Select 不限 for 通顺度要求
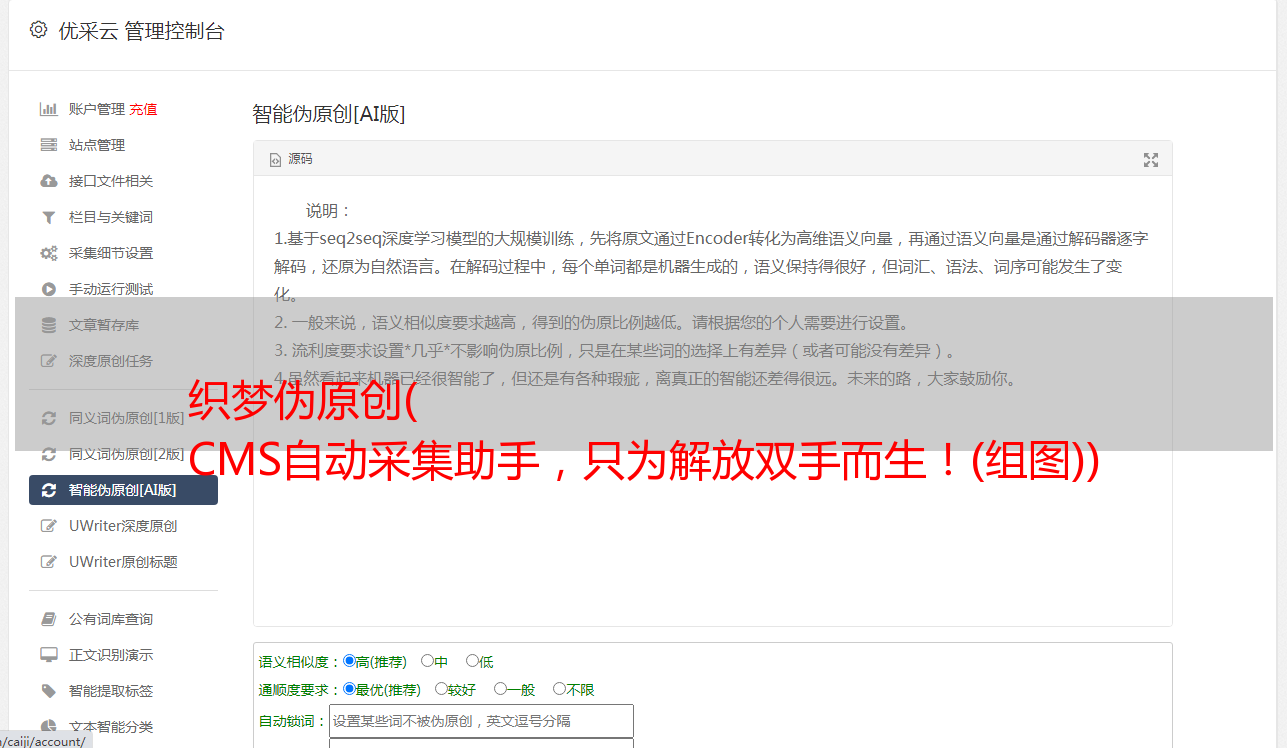Viewport: 1287px width, 748px height. coord(559,689)
